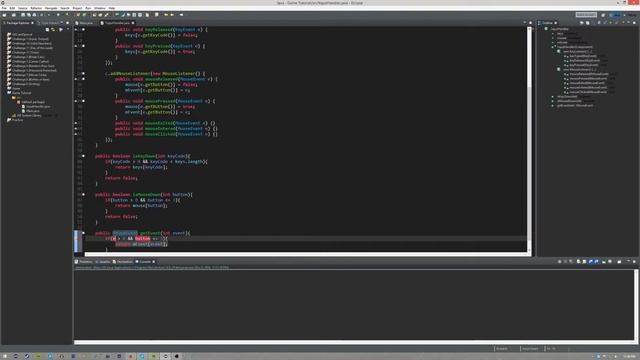
Task: Select getEvent(int) in Outline view
Action: (x=572, y=105)
